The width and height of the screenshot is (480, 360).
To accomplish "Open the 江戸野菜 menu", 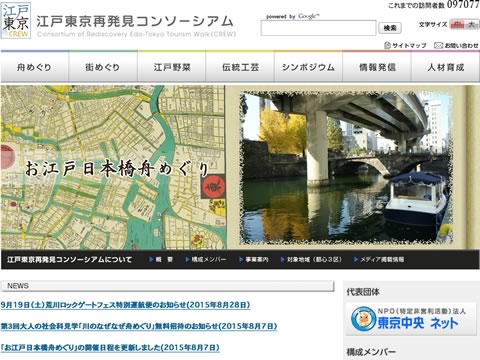I will pyautogui.click(x=171, y=67).
